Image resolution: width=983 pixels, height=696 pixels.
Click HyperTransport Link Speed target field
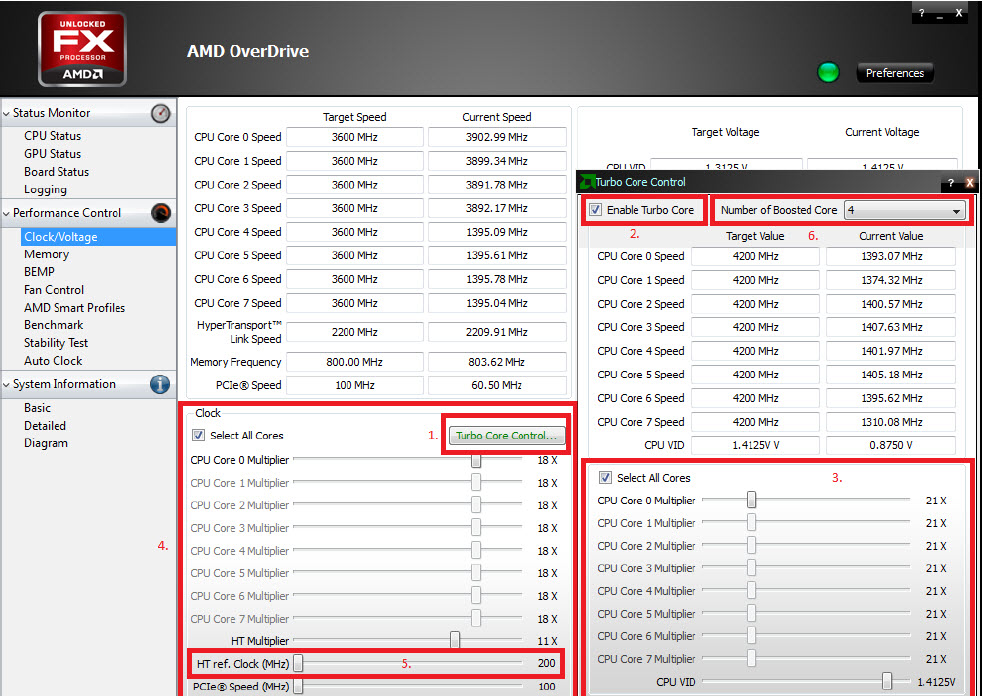pos(355,332)
